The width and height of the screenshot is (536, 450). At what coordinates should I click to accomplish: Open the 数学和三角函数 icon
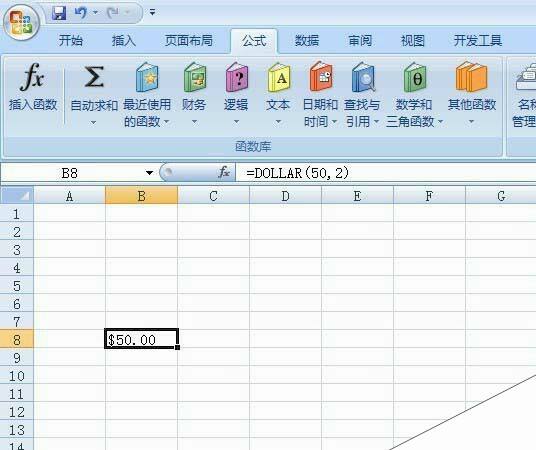[x=415, y=77]
